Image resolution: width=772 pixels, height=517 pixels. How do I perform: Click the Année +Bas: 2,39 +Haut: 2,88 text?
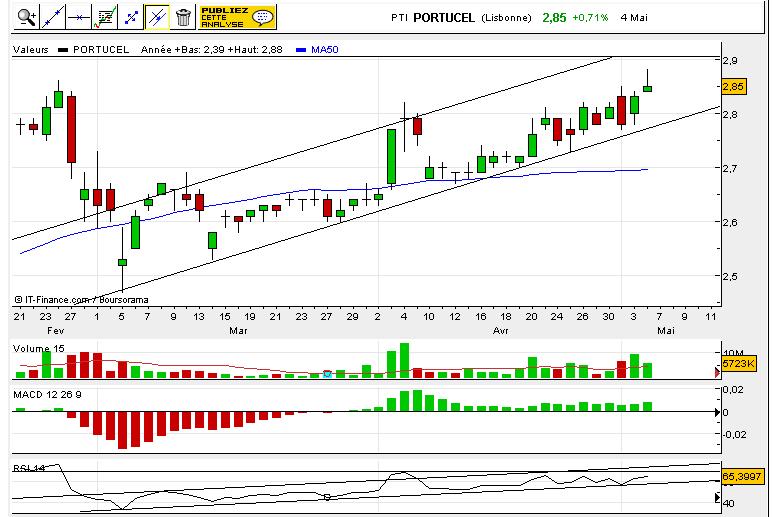(212, 50)
